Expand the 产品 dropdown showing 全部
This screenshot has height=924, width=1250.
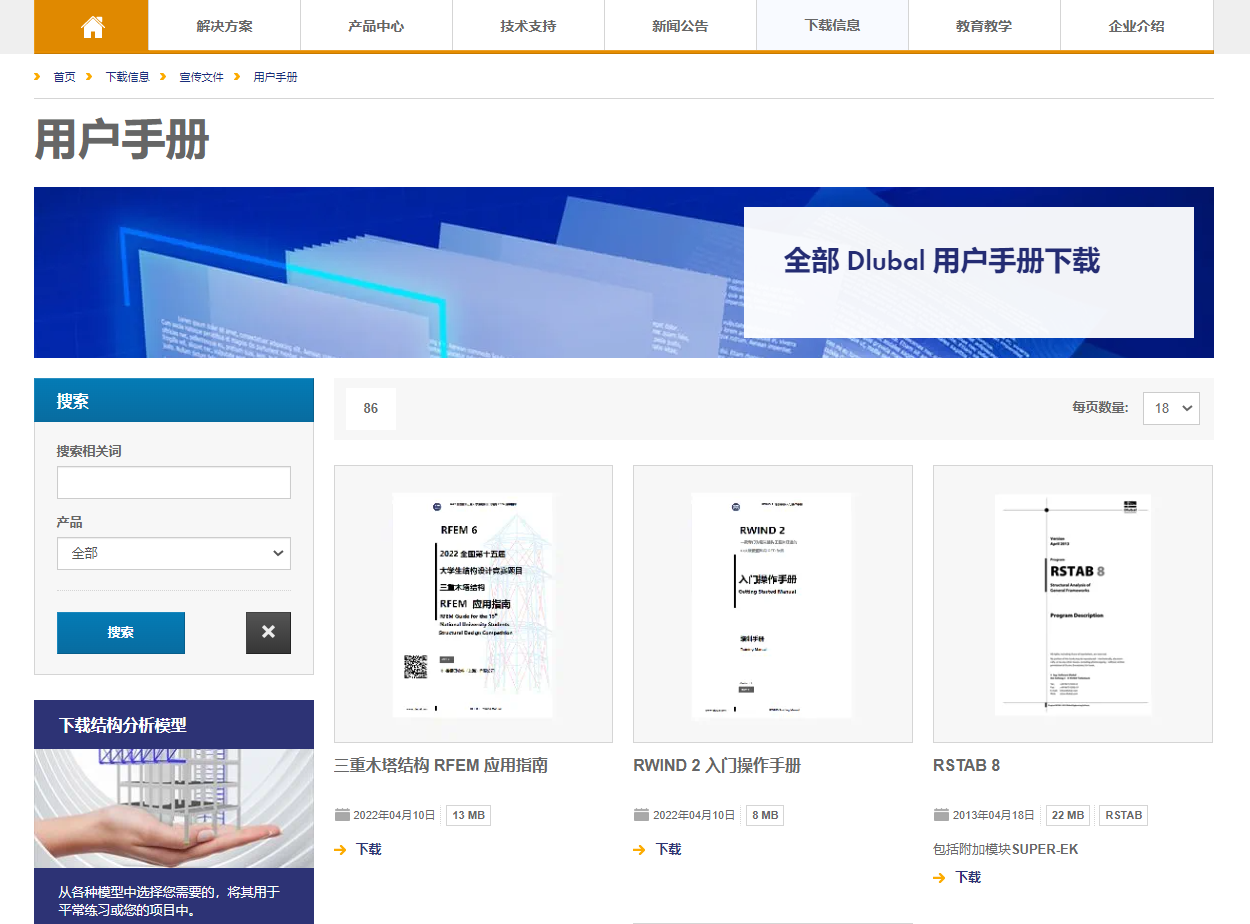point(174,553)
